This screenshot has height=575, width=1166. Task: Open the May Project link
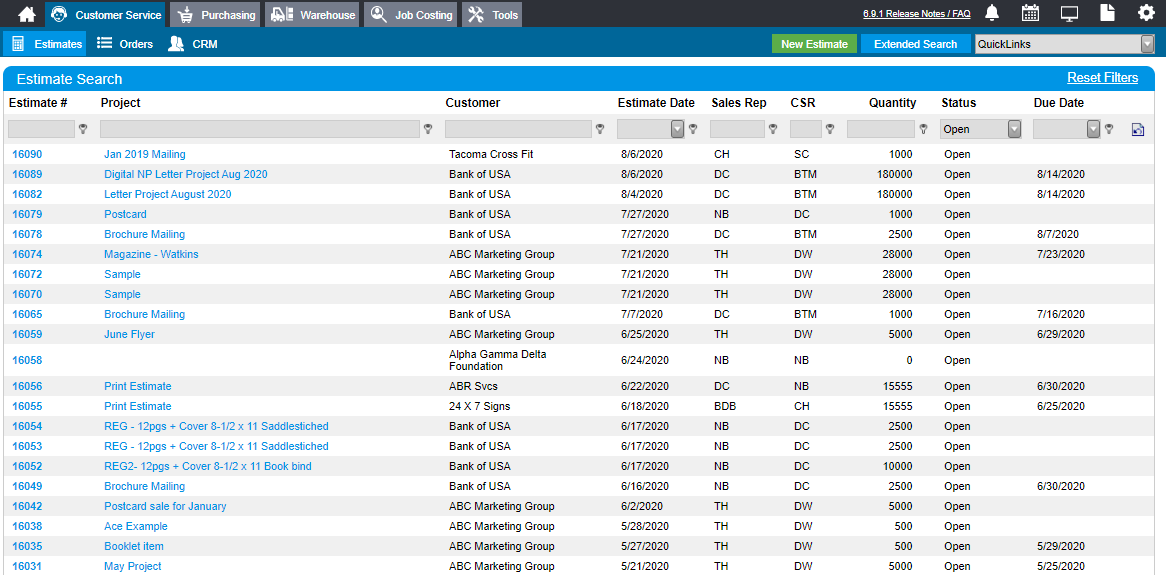(132, 566)
